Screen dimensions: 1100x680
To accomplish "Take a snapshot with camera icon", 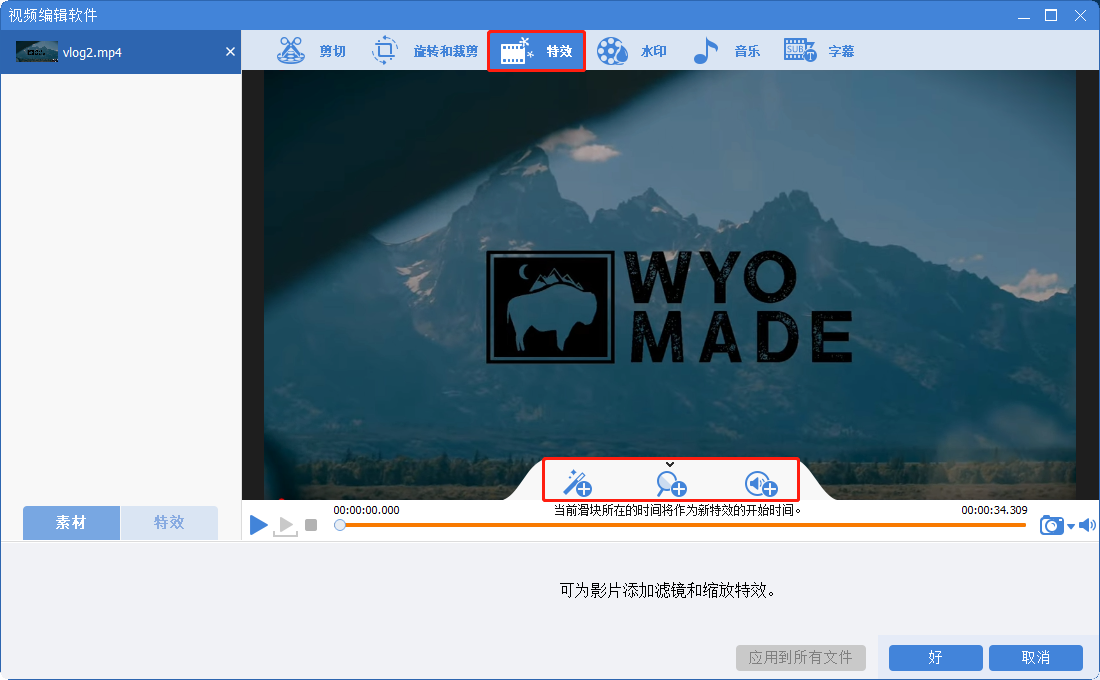I will 1051,525.
